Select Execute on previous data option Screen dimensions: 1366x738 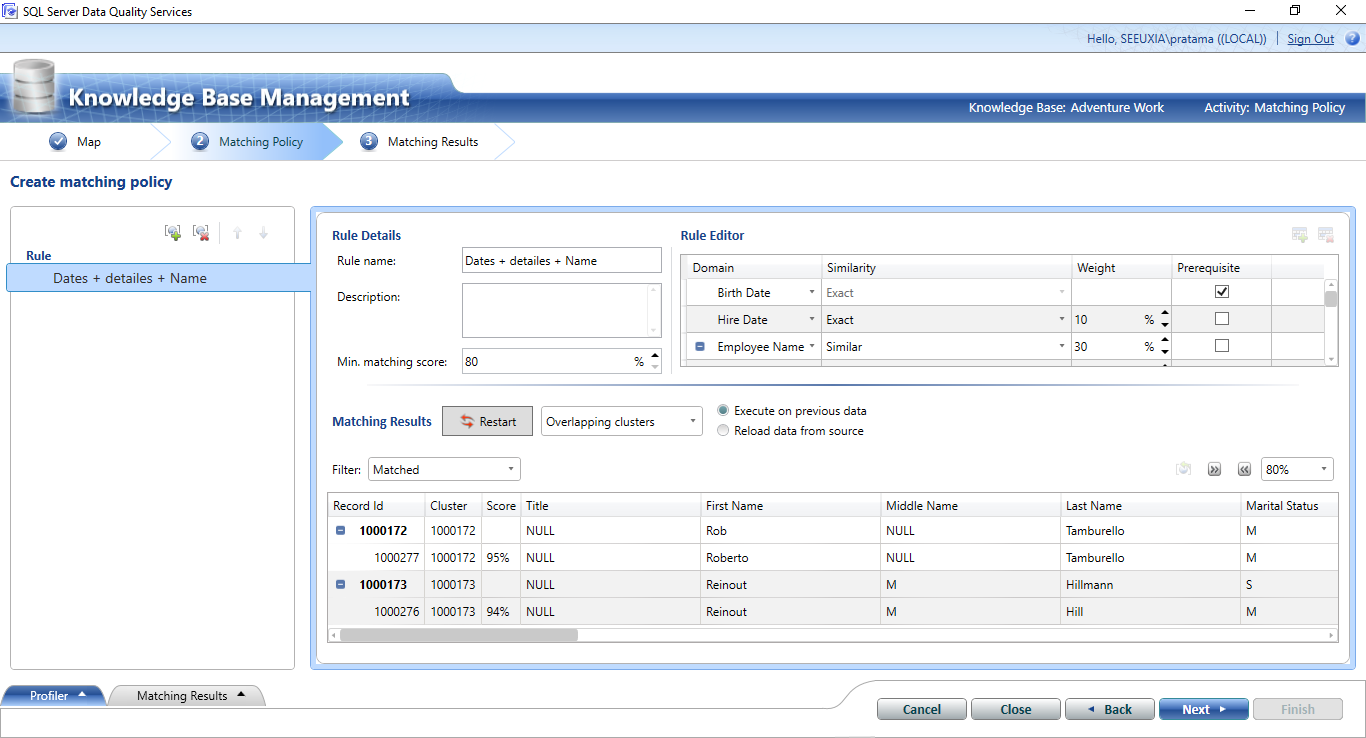724,411
